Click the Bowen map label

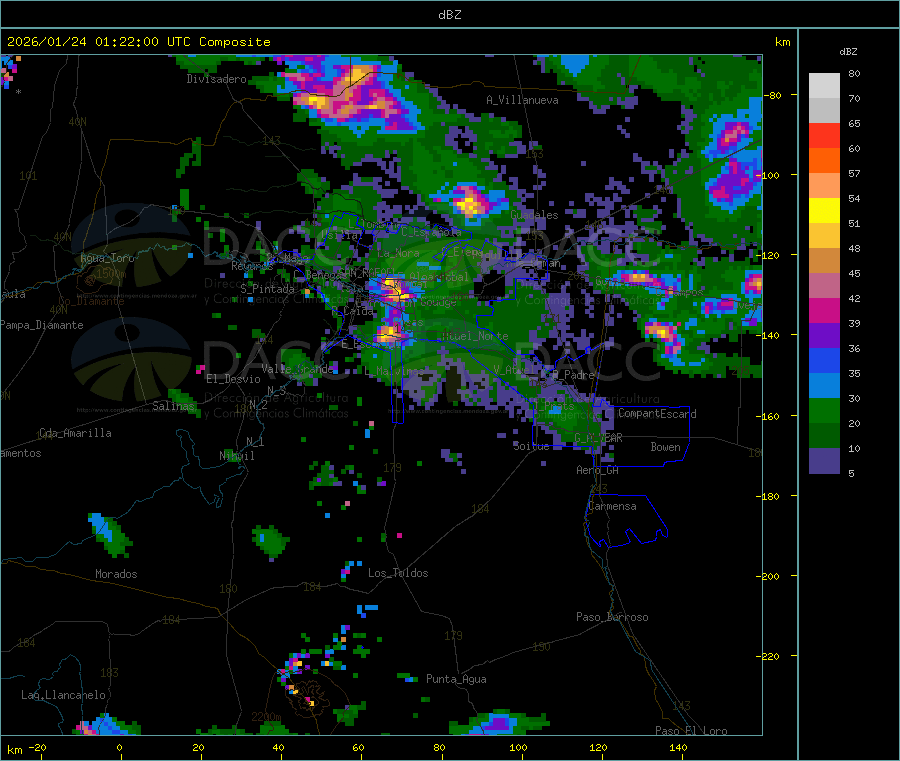[x=665, y=447]
